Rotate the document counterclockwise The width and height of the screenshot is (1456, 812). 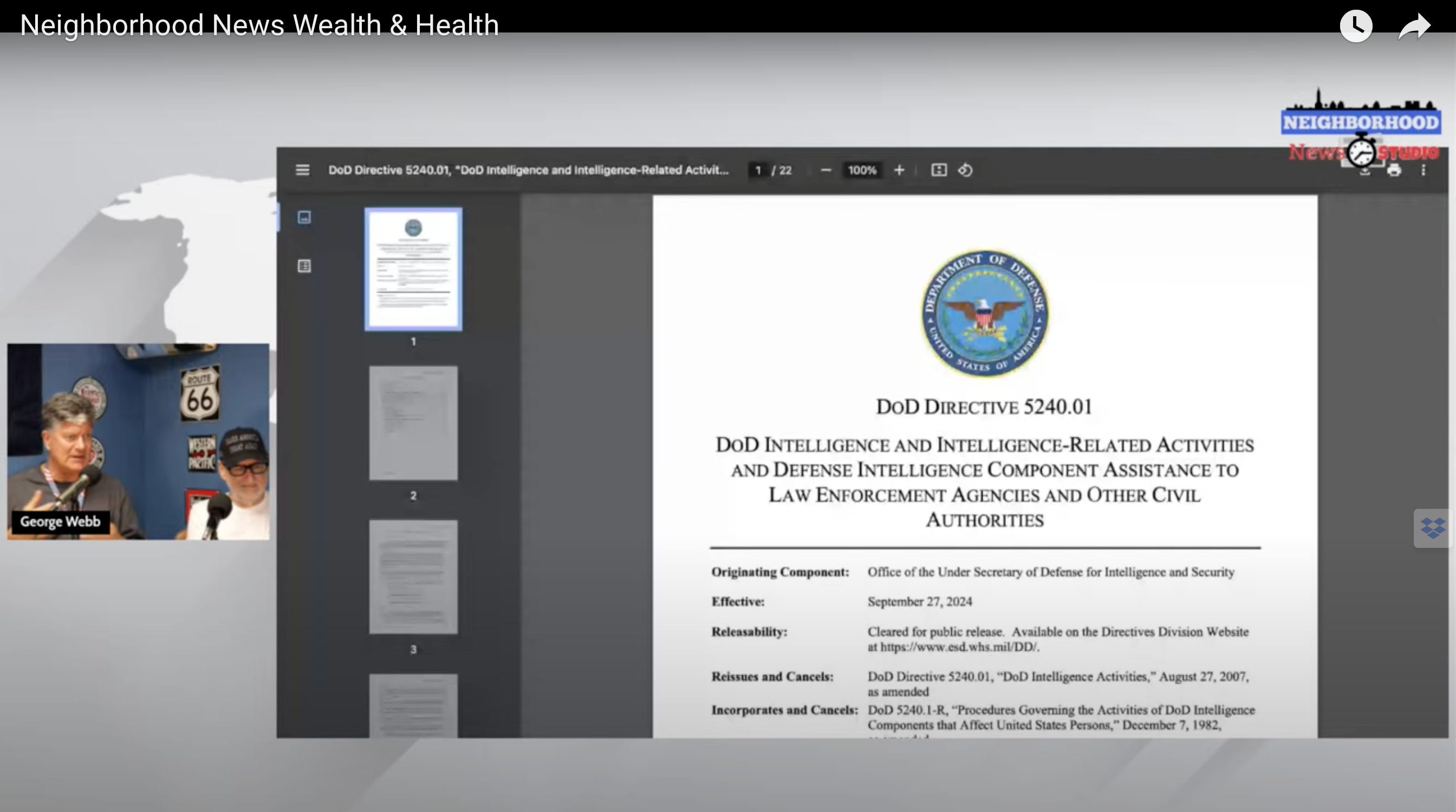pyautogui.click(x=965, y=170)
